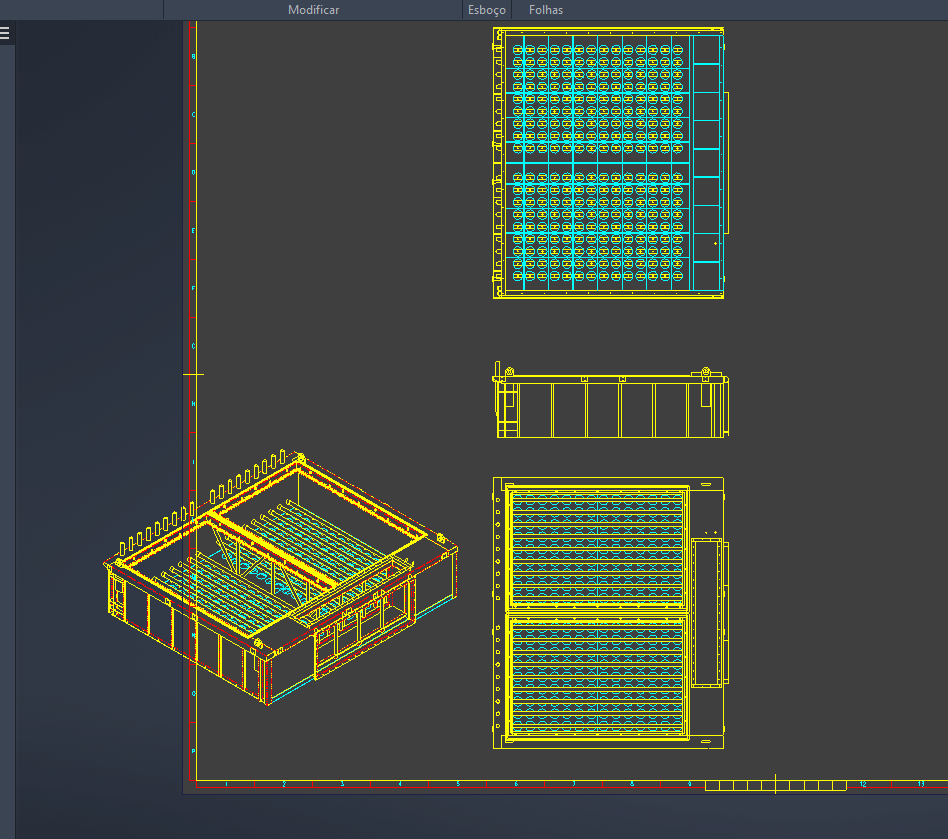Pick the lower yellow grille in bottom view
948x839 pixels.
[598, 678]
